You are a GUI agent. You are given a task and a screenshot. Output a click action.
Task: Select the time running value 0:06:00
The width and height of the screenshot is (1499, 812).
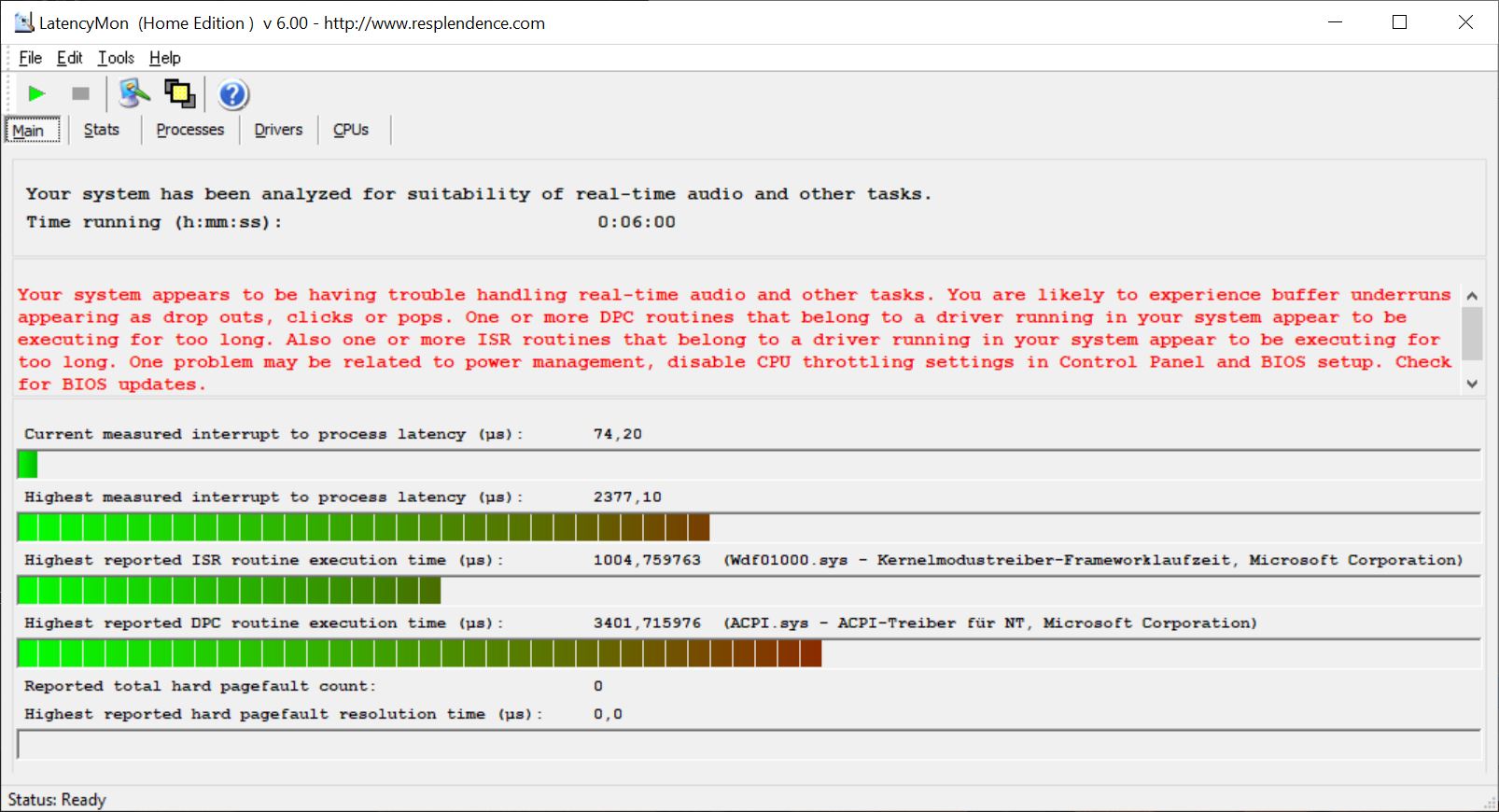coord(637,222)
